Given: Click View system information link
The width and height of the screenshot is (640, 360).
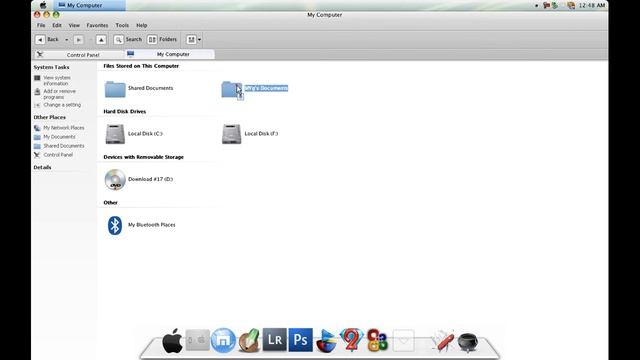Looking at the screenshot, I should (57, 80).
